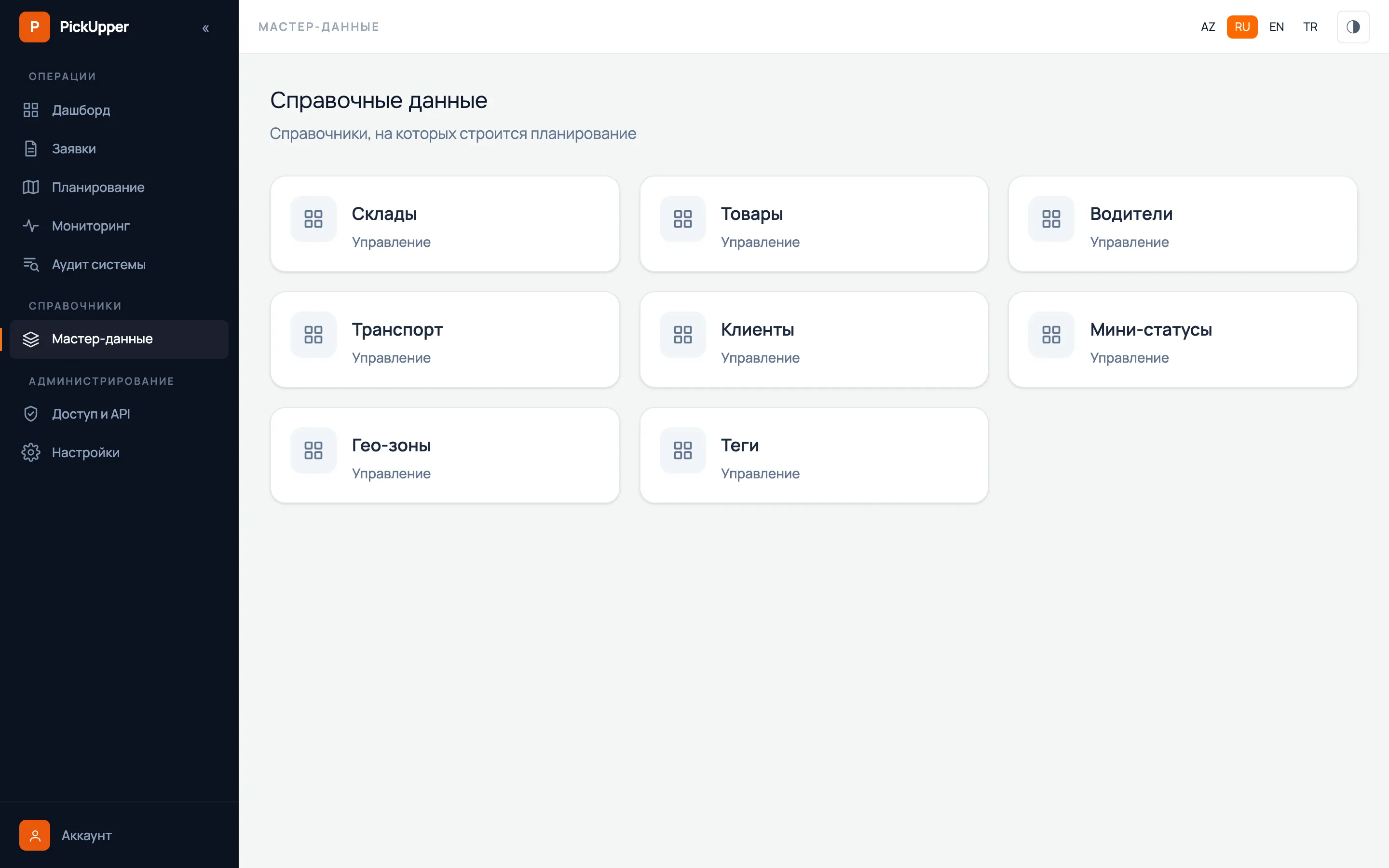This screenshot has height=868, width=1389.
Task: Click the Мастер-данные layers icon
Action: (31, 339)
